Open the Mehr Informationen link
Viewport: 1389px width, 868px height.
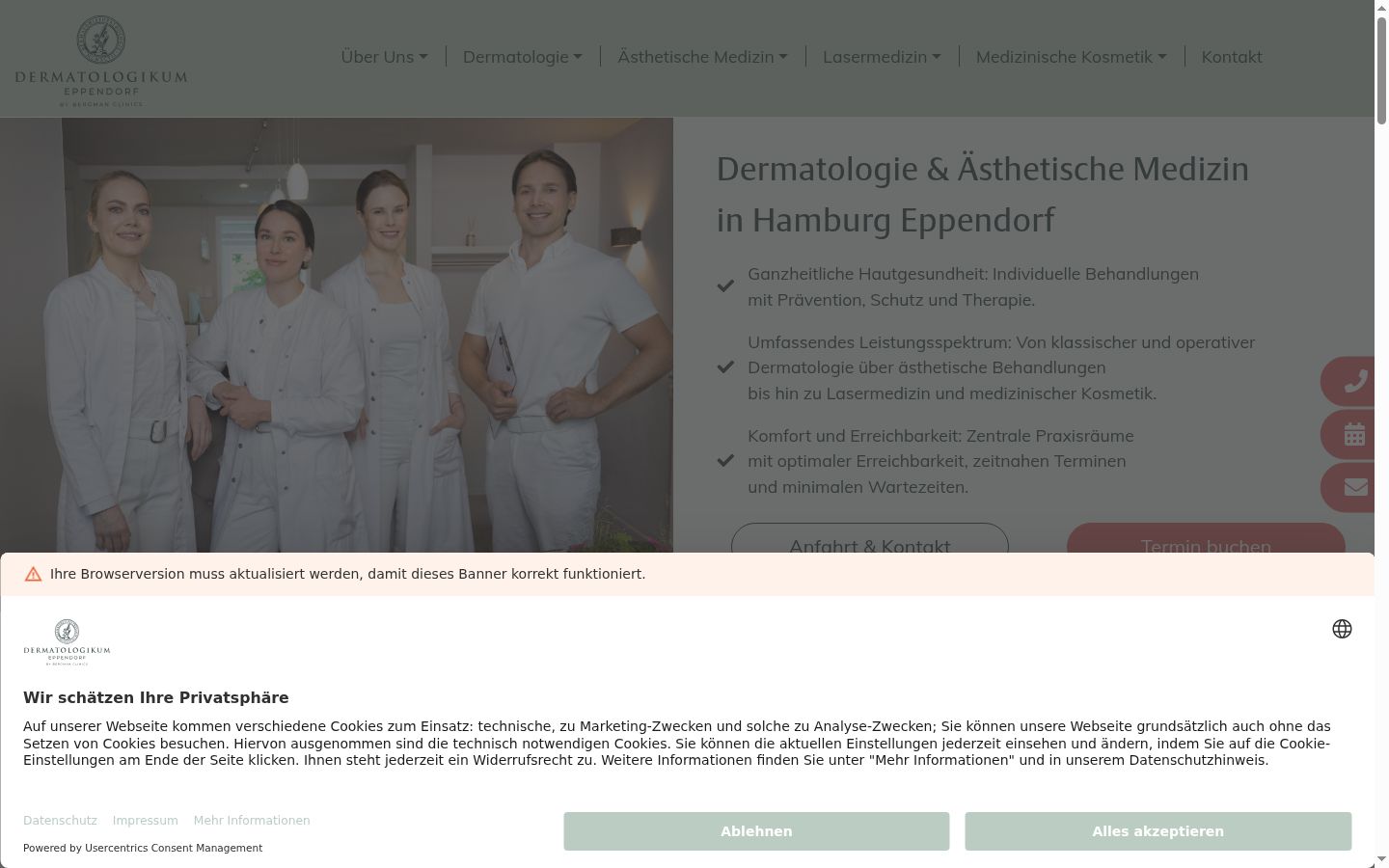pos(252,821)
